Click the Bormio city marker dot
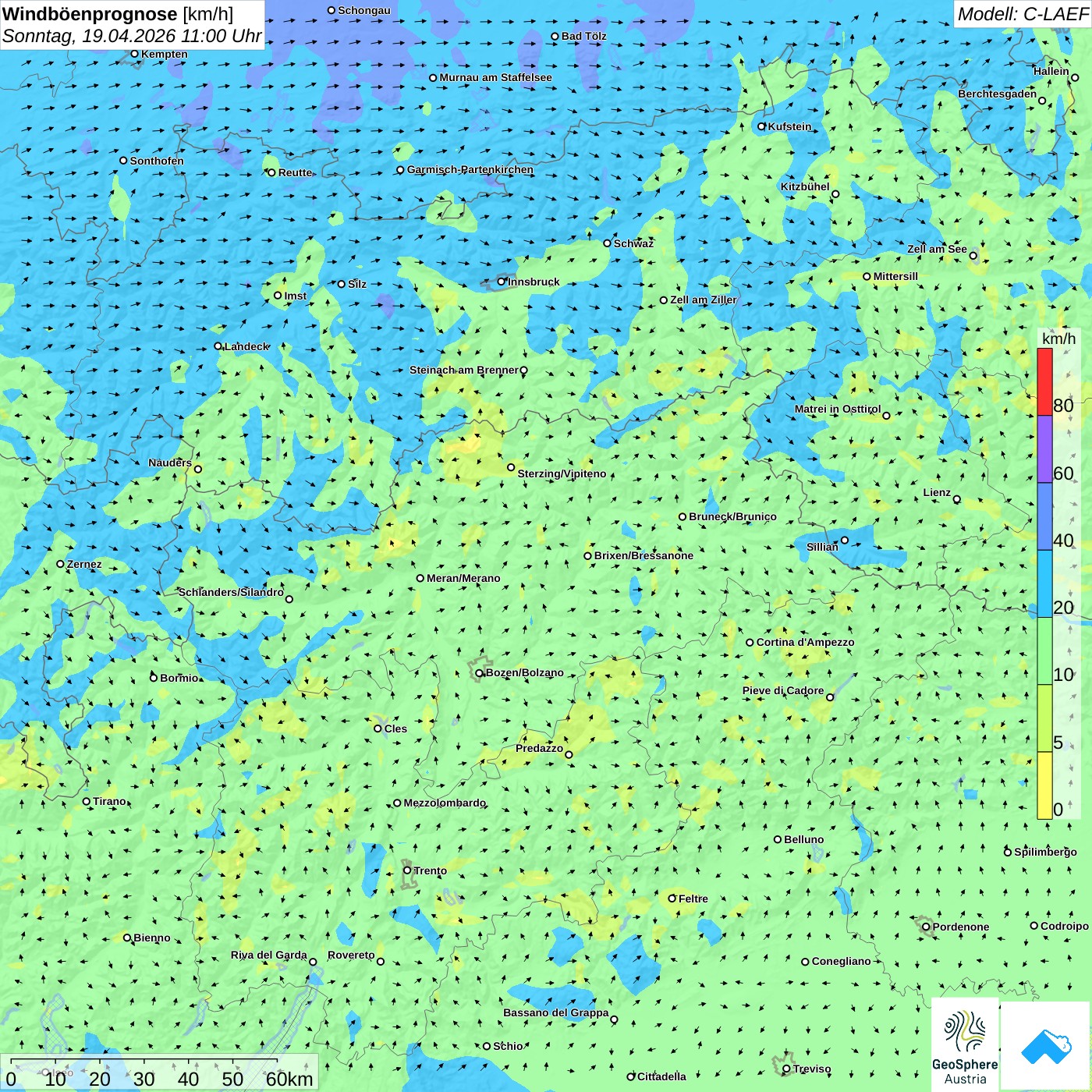Screen dimensions: 1092x1092 [x=154, y=677]
